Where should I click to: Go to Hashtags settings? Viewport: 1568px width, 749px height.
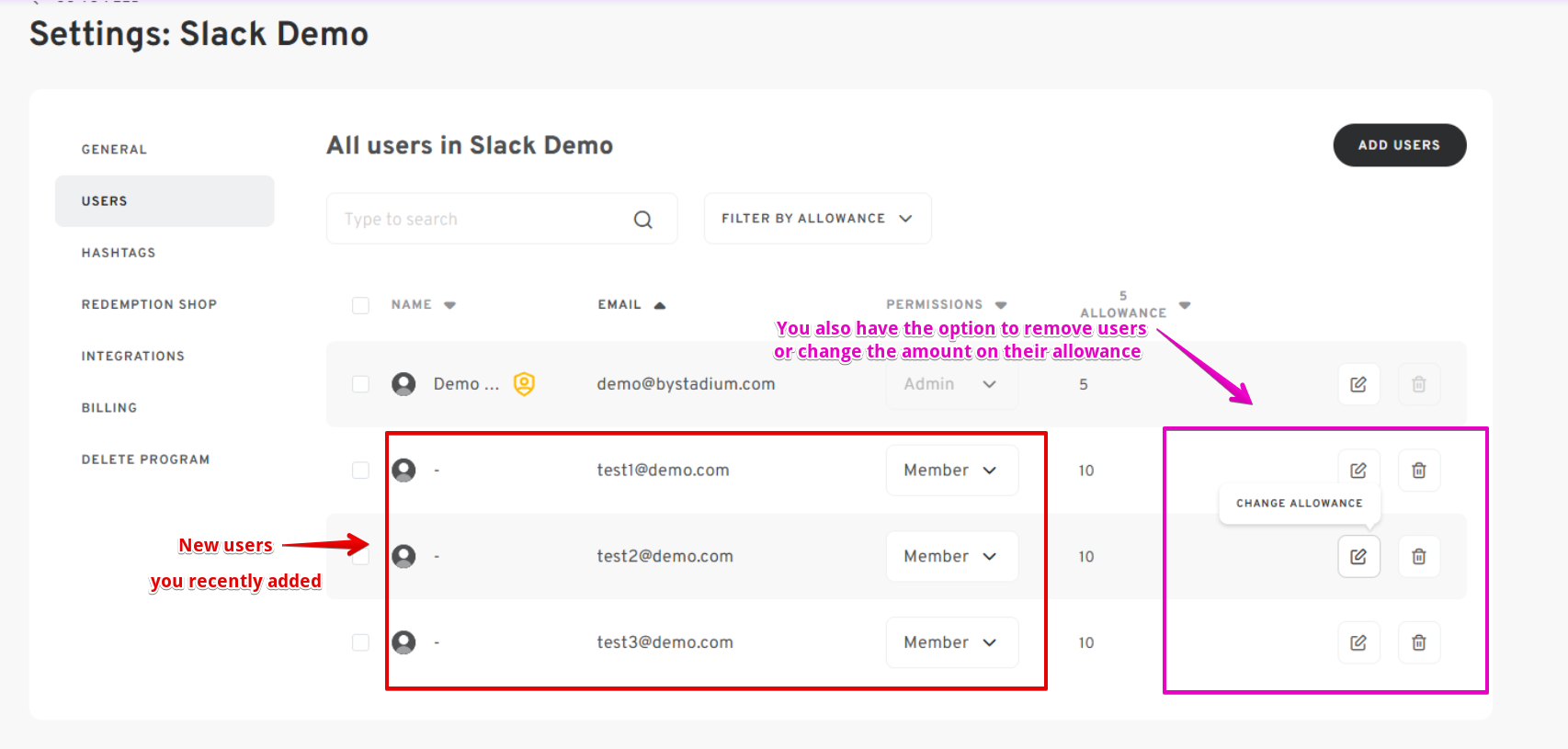click(119, 253)
